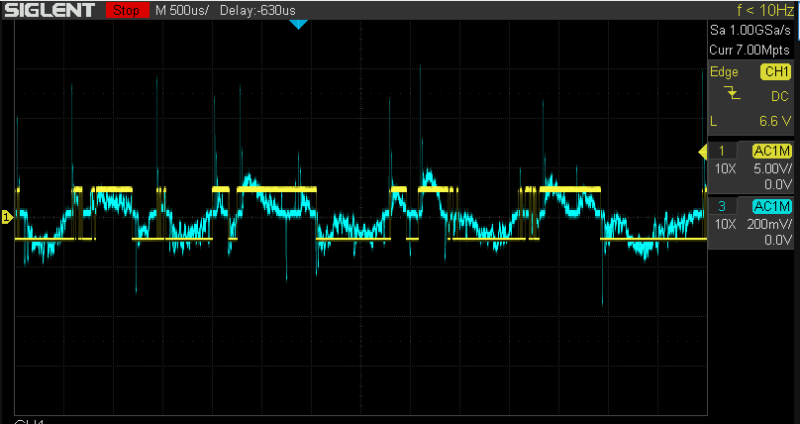Click the CH1 trigger source badge
This screenshot has height=424, width=800.
coord(775,72)
